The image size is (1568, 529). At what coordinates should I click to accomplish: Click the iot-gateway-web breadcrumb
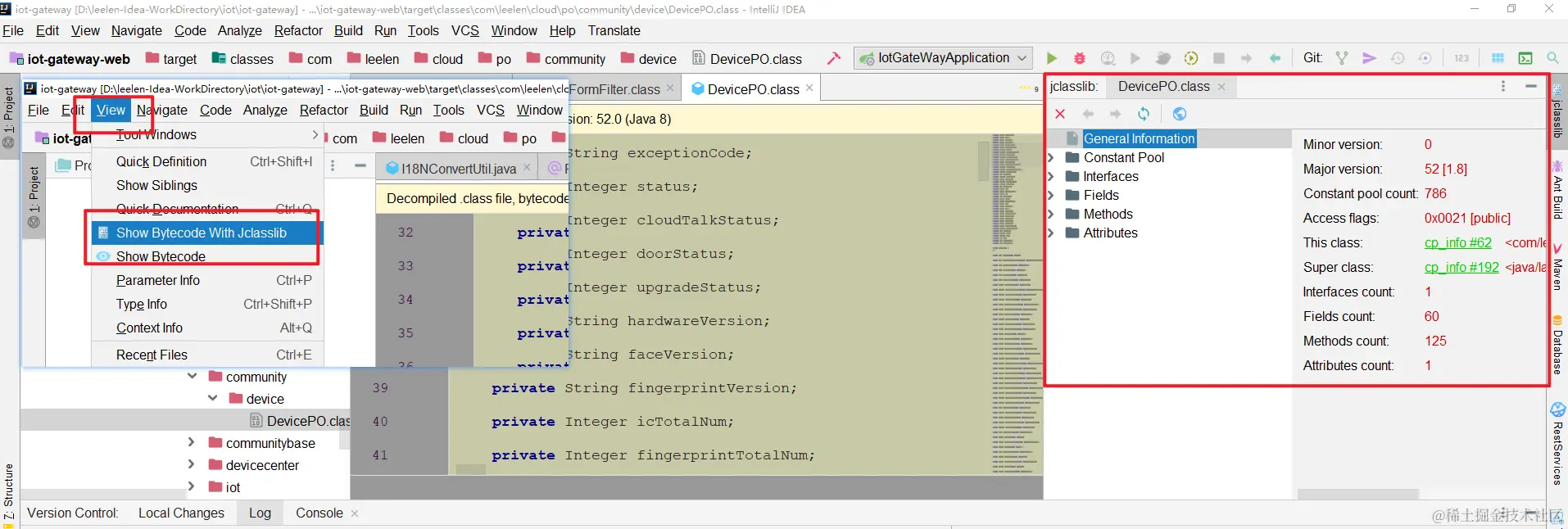pos(70,59)
